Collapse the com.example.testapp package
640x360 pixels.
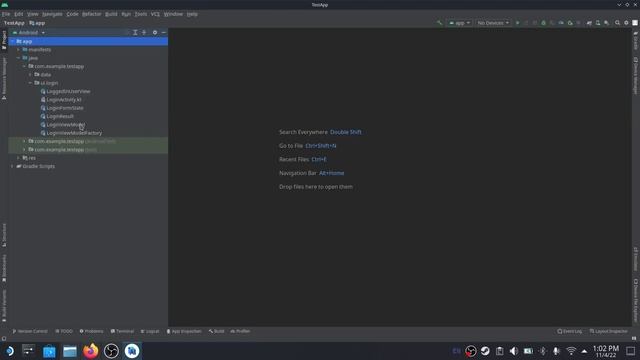click(x=24, y=66)
